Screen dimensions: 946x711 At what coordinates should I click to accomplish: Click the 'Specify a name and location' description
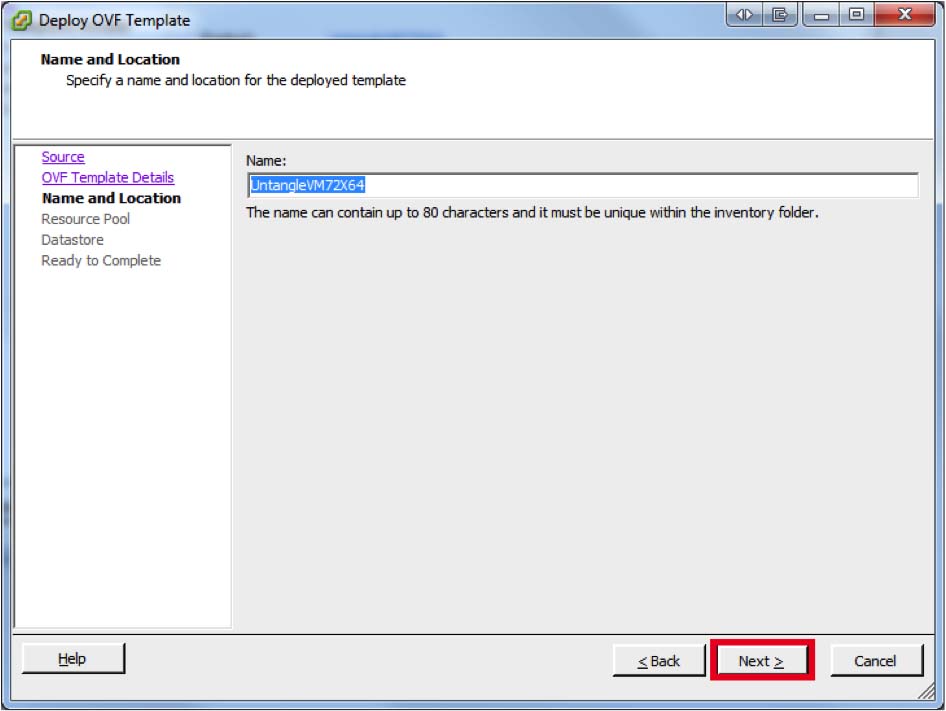click(x=236, y=80)
